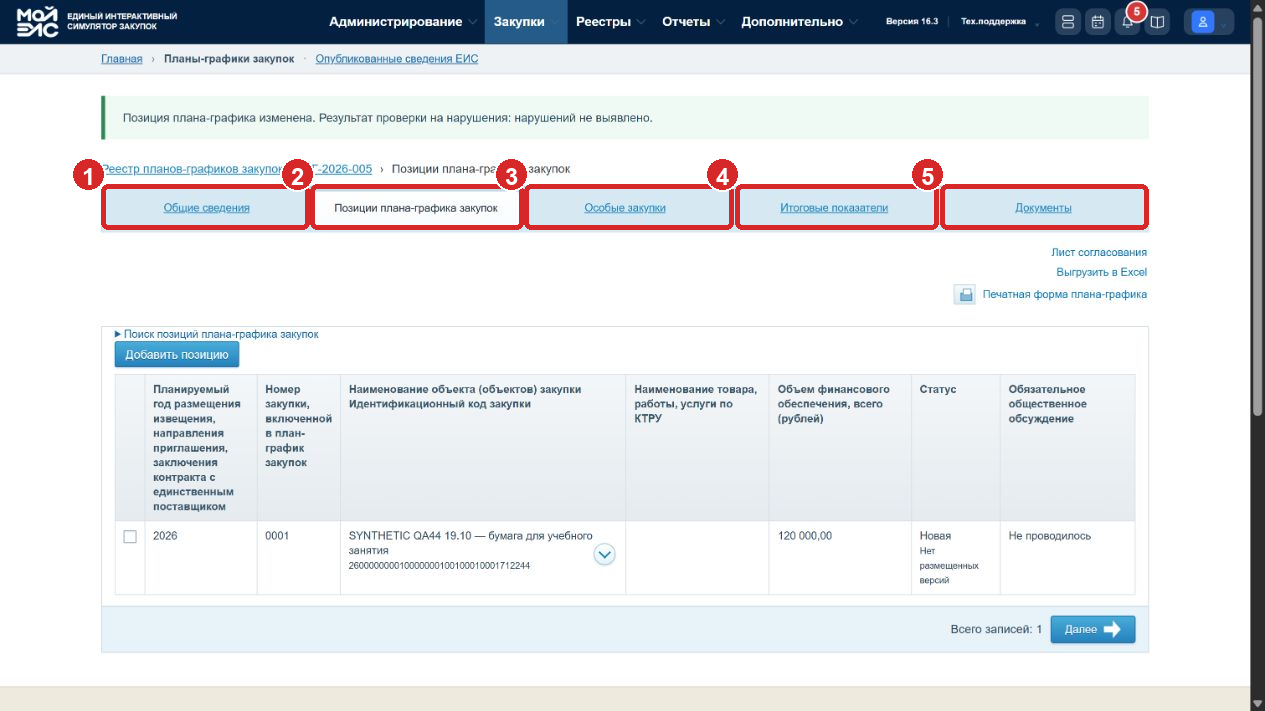1265x711 pixels.
Task: Click the scrollbar down arrow
Action: [x=1257, y=704]
